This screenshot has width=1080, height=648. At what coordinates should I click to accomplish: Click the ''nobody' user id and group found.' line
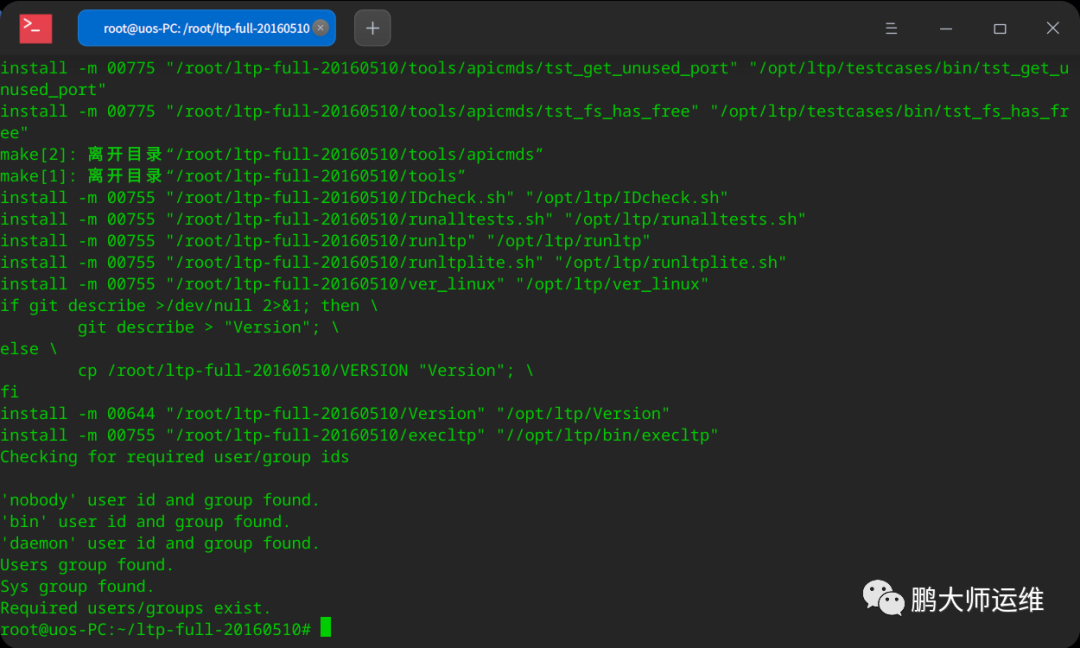coord(160,500)
